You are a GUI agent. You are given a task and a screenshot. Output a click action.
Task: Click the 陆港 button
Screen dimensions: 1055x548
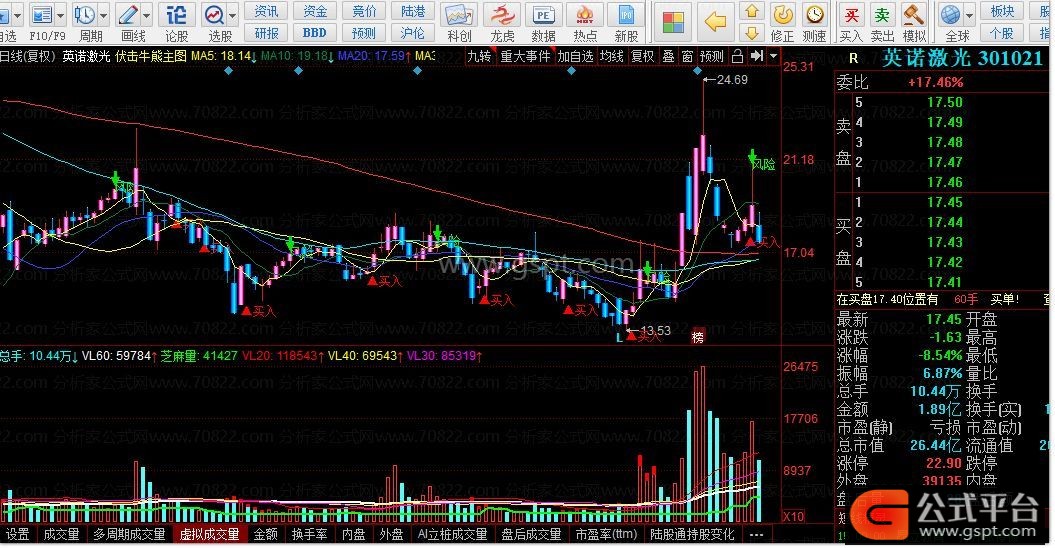[x=412, y=11]
